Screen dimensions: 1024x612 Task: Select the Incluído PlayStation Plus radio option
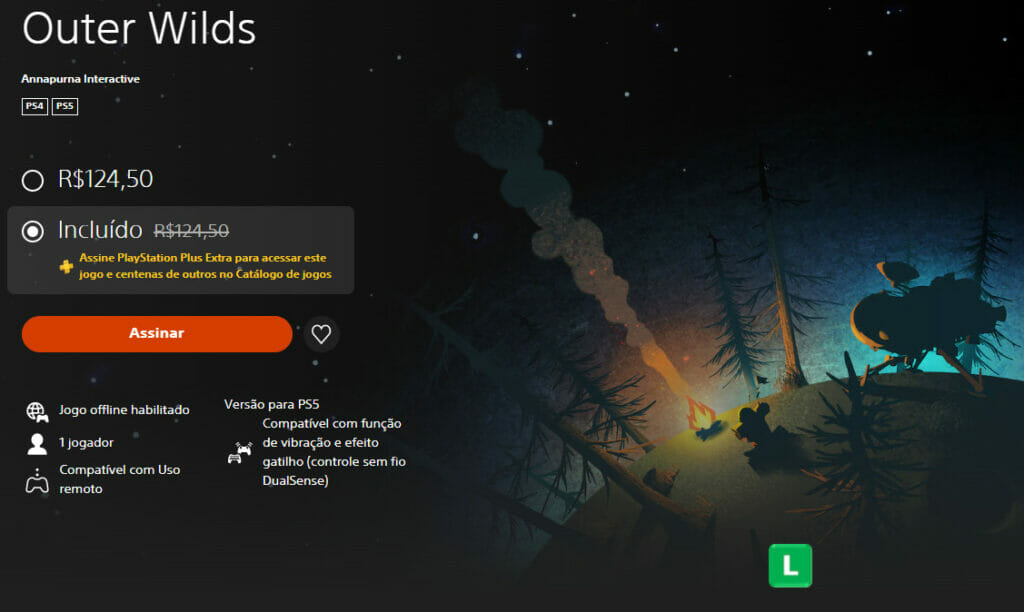33,231
